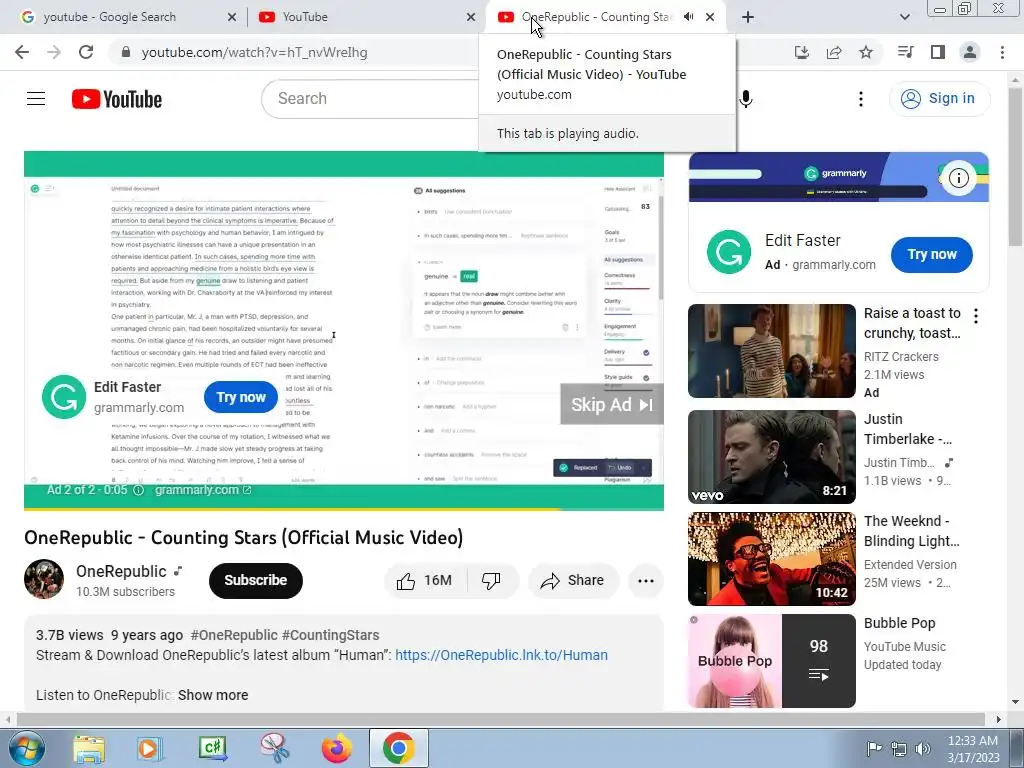The image size is (1024, 768).
Task: Click Try now in the sidebar Grammarly ad
Action: 931,255
